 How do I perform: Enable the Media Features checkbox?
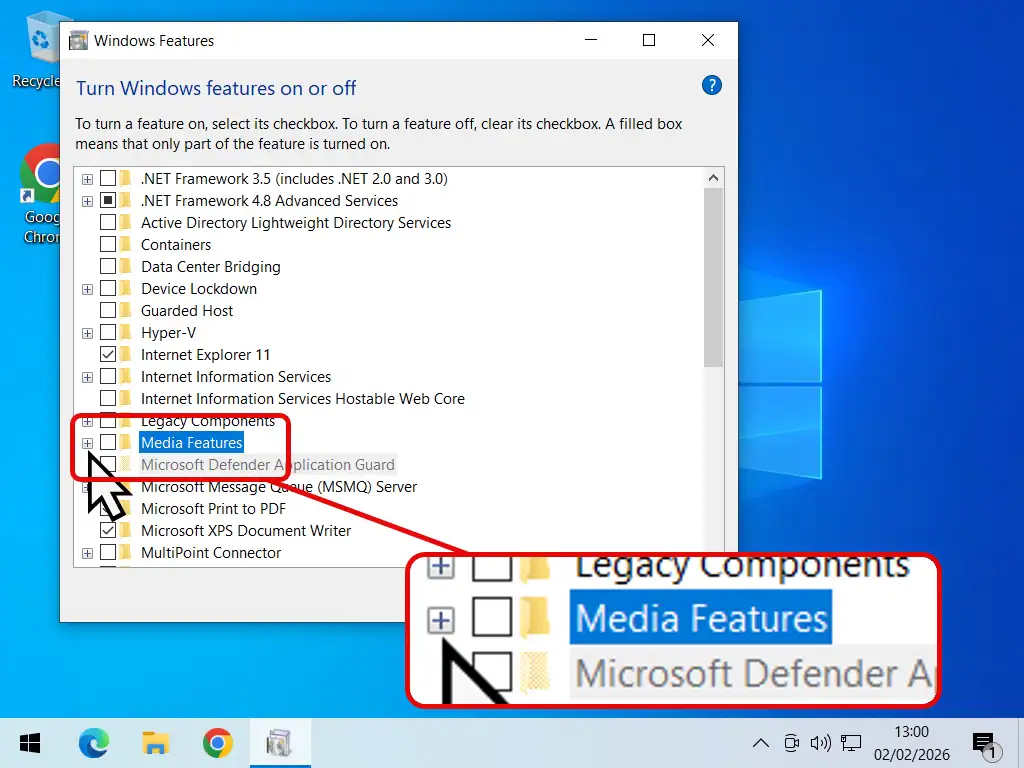[x=108, y=442]
